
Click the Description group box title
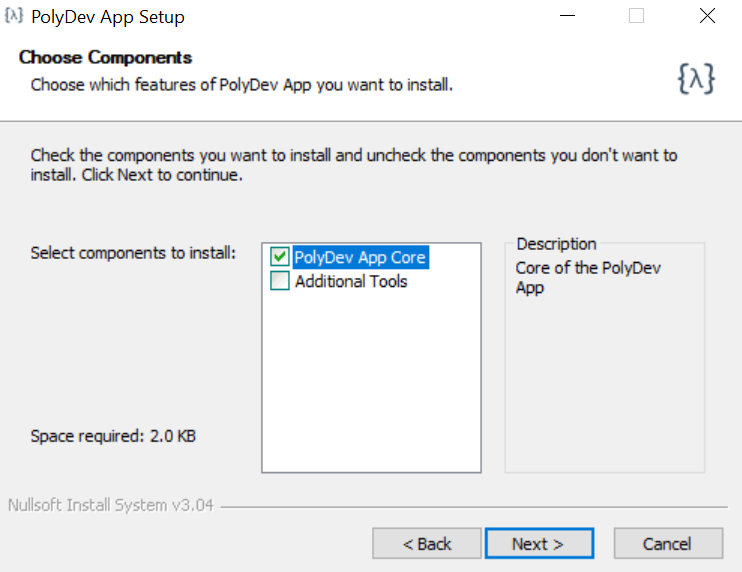click(556, 244)
